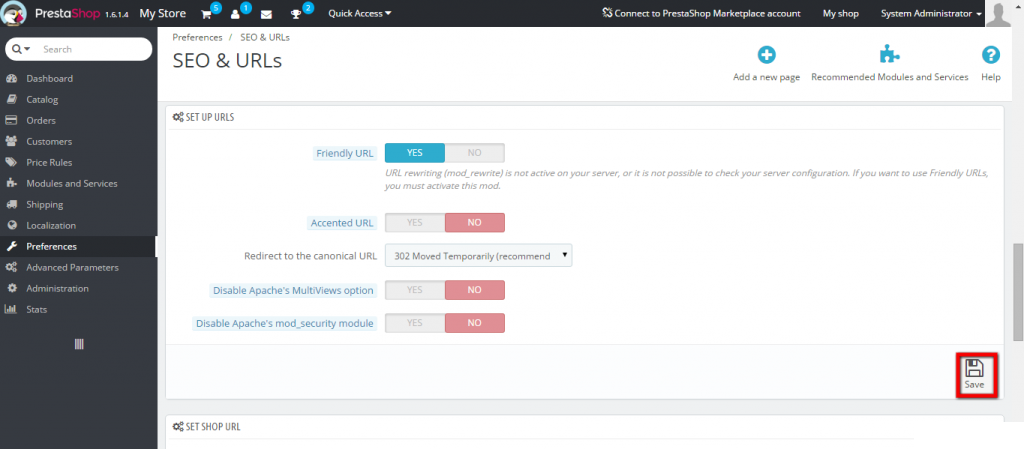1024x449 pixels.
Task: Open Redirect to the canonical URL dropdown
Action: pyautogui.click(x=479, y=256)
